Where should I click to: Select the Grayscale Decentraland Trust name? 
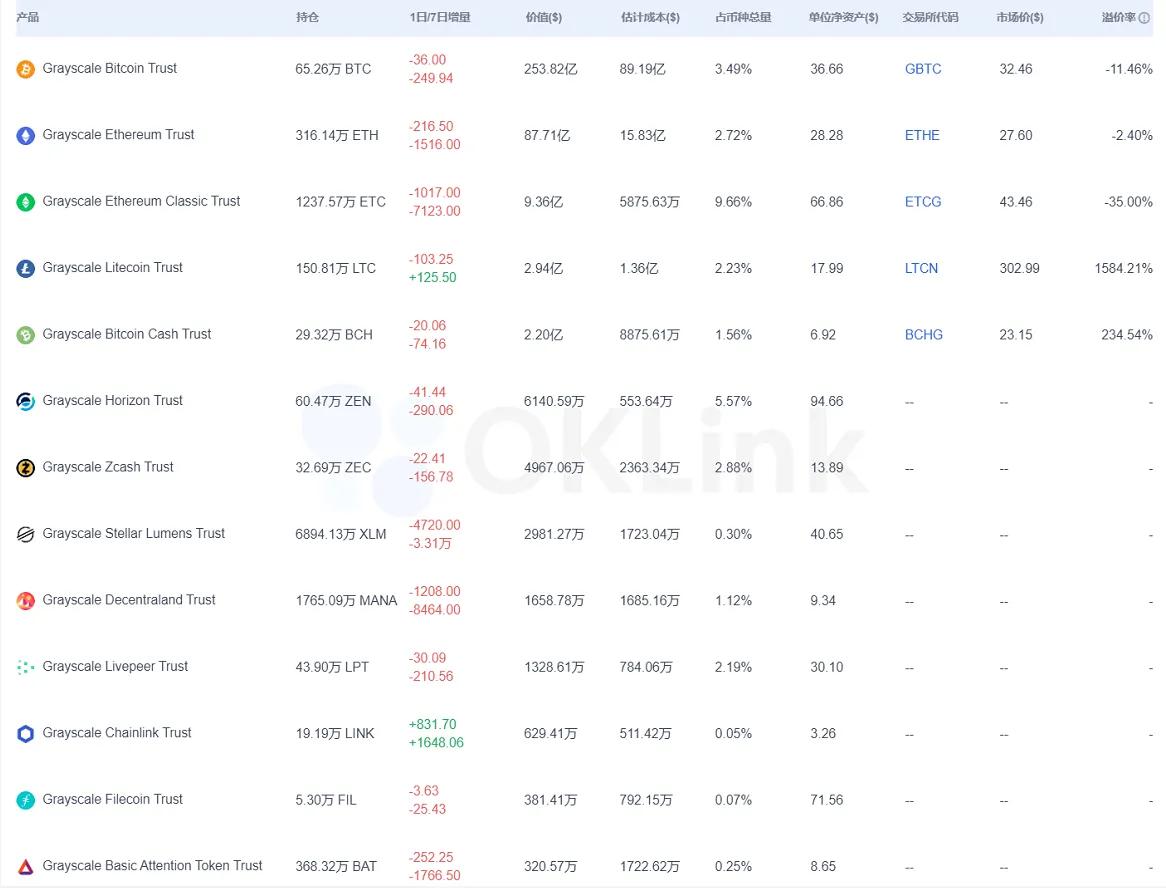pyautogui.click(x=129, y=599)
